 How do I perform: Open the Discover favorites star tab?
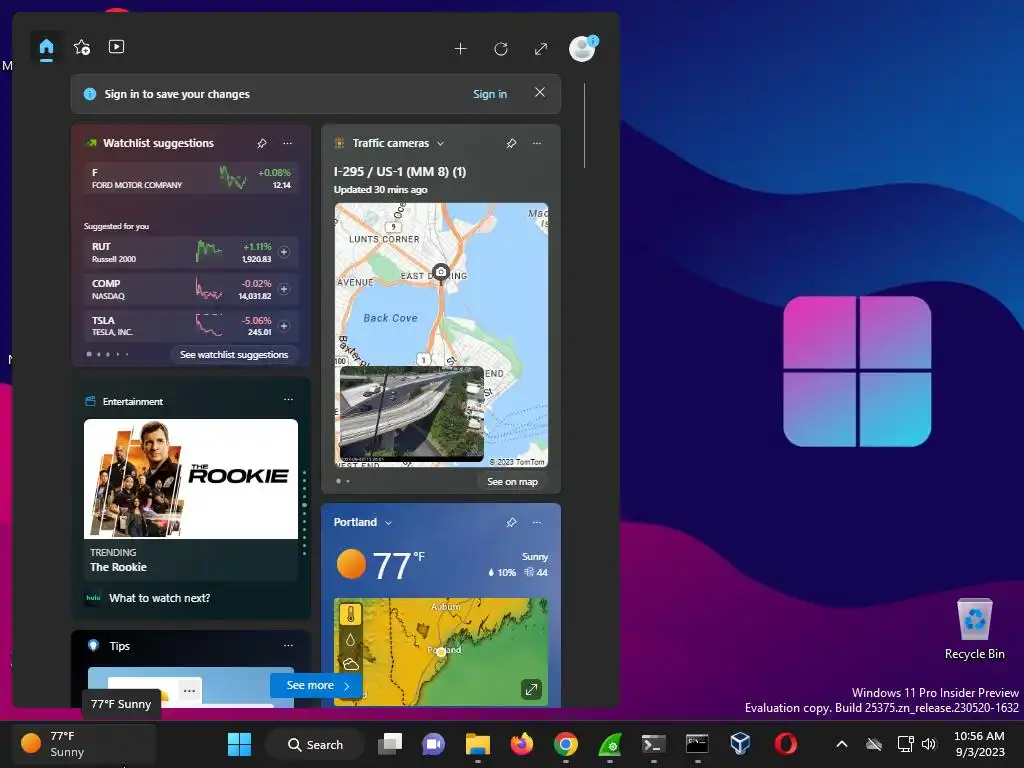[x=82, y=47]
